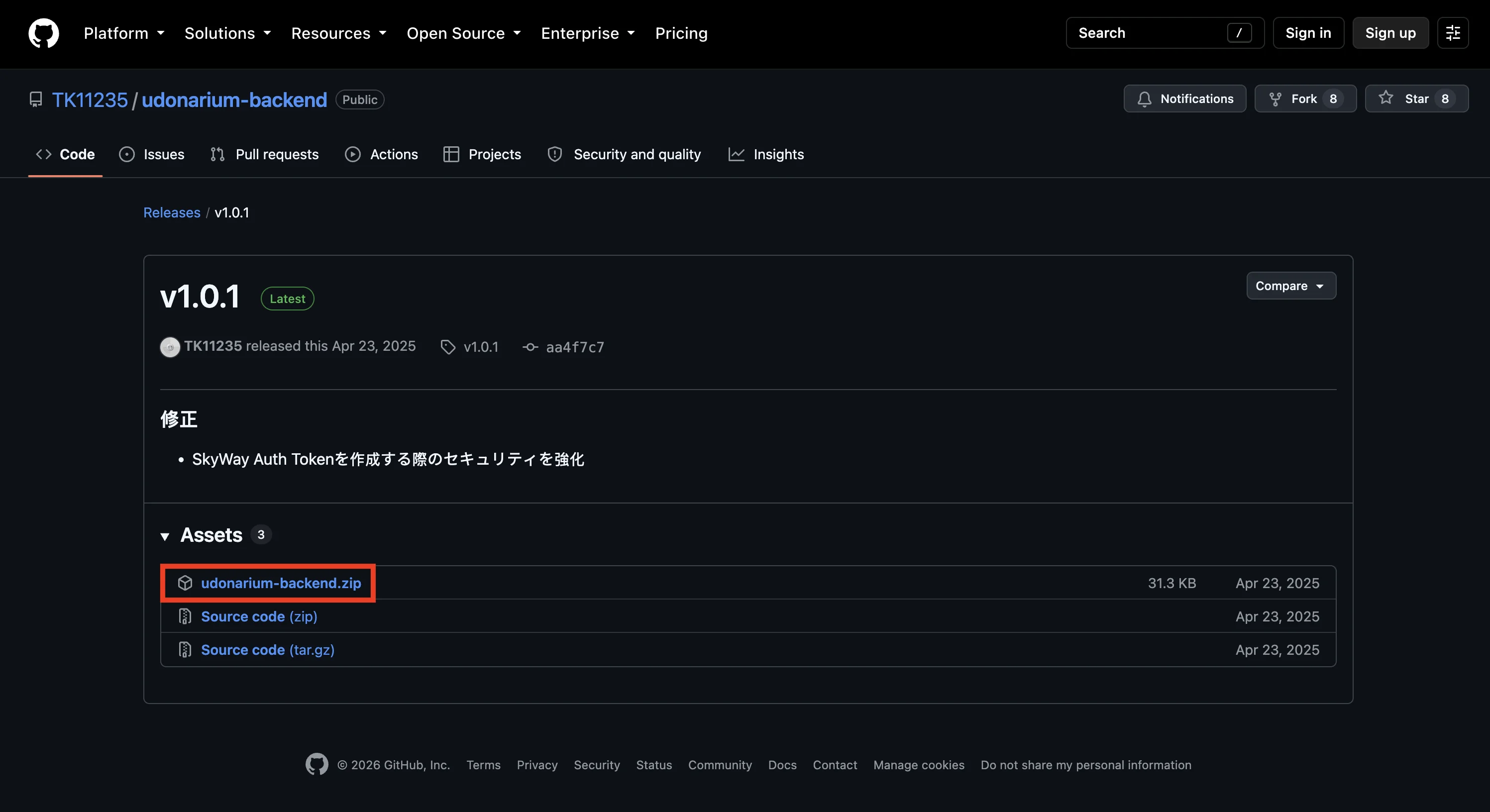The image size is (1490, 812).
Task: Switch to the Projects tab
Action: (x=482, y=154)
